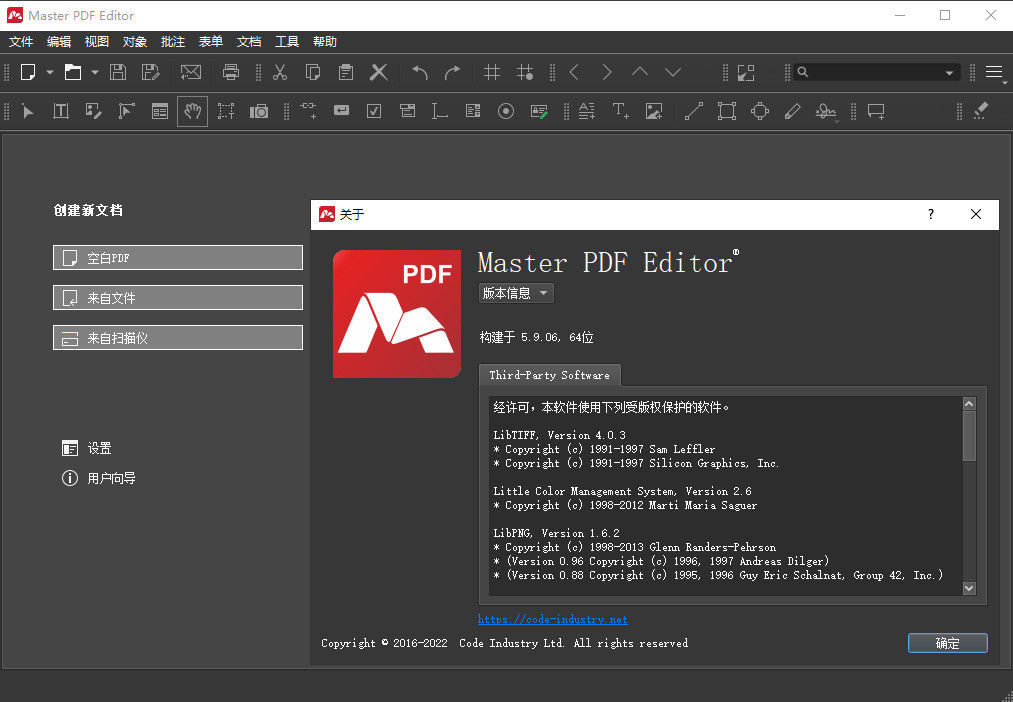This screenshot has height=702, width=1013.
Task: Click the Print icon
Action: 231,72
